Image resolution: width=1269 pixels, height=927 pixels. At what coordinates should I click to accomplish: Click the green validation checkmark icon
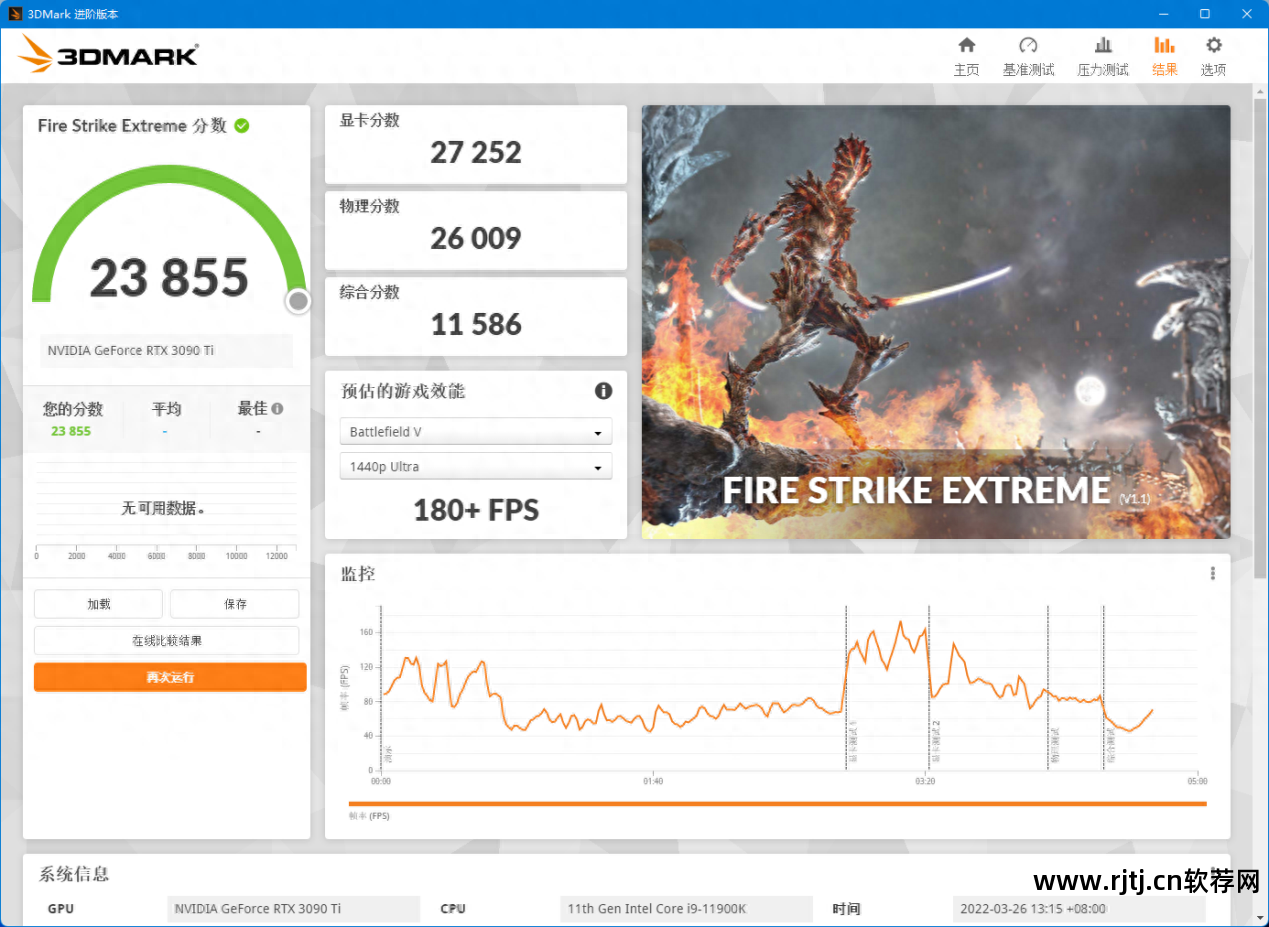click(x=242, y=126)
